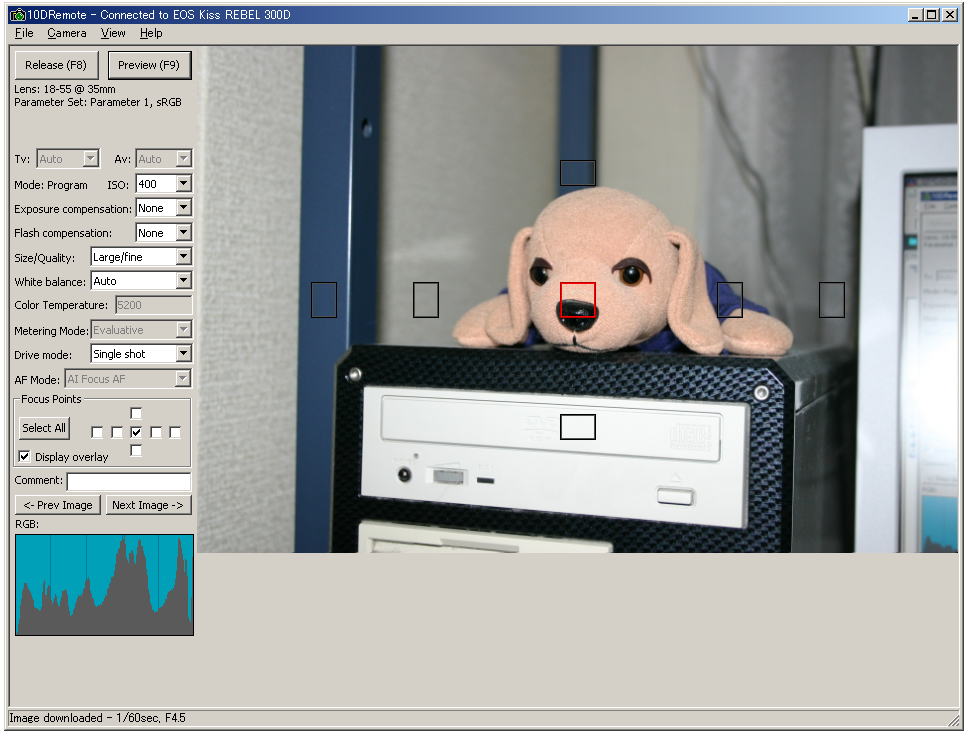Click the 10DRemote app icon in title bar
The height and width of the screenshot is (737, 970).
coord(17,15)
